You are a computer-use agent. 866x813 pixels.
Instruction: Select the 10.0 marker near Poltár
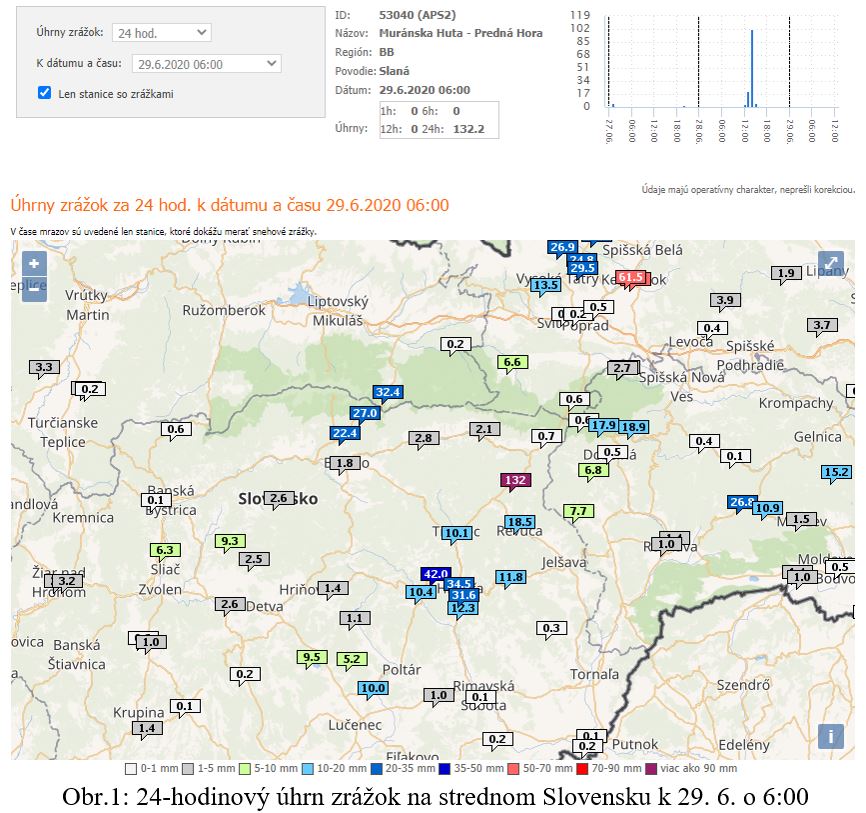[373, 688]
